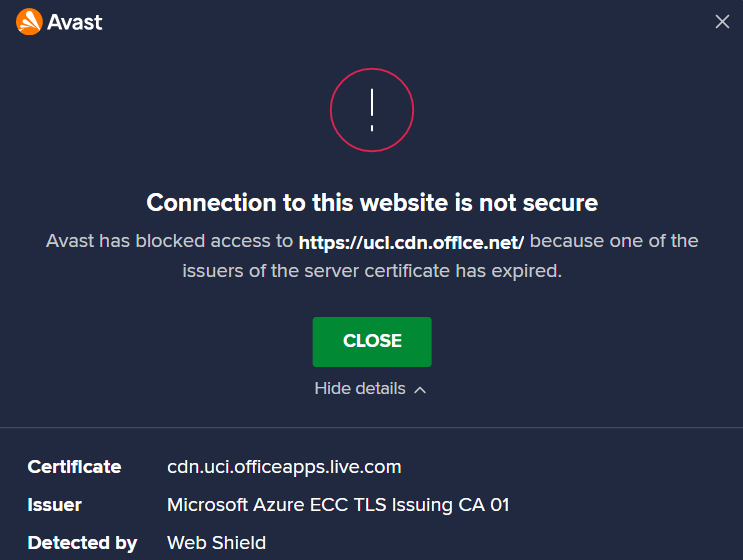Viewport: 743px width, 560px height.
Task: Click the Detected by field label
Action: [x=82, y=543]
